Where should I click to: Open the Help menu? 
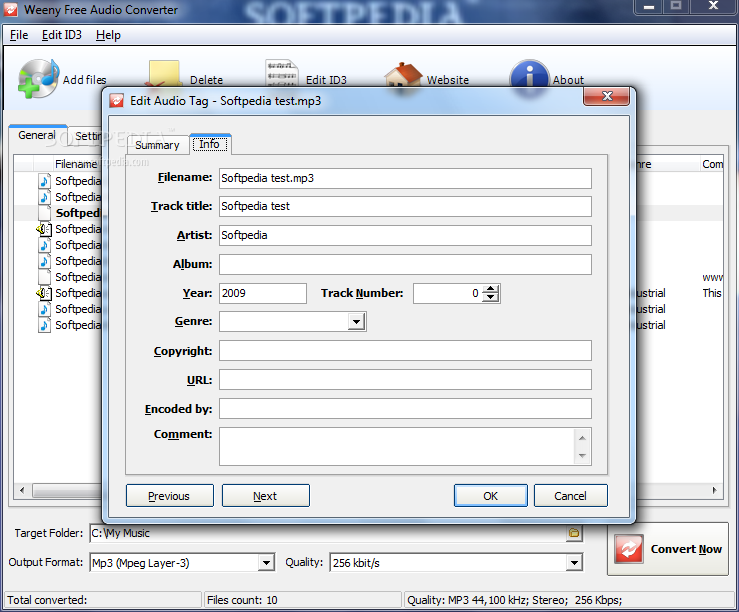108,35
